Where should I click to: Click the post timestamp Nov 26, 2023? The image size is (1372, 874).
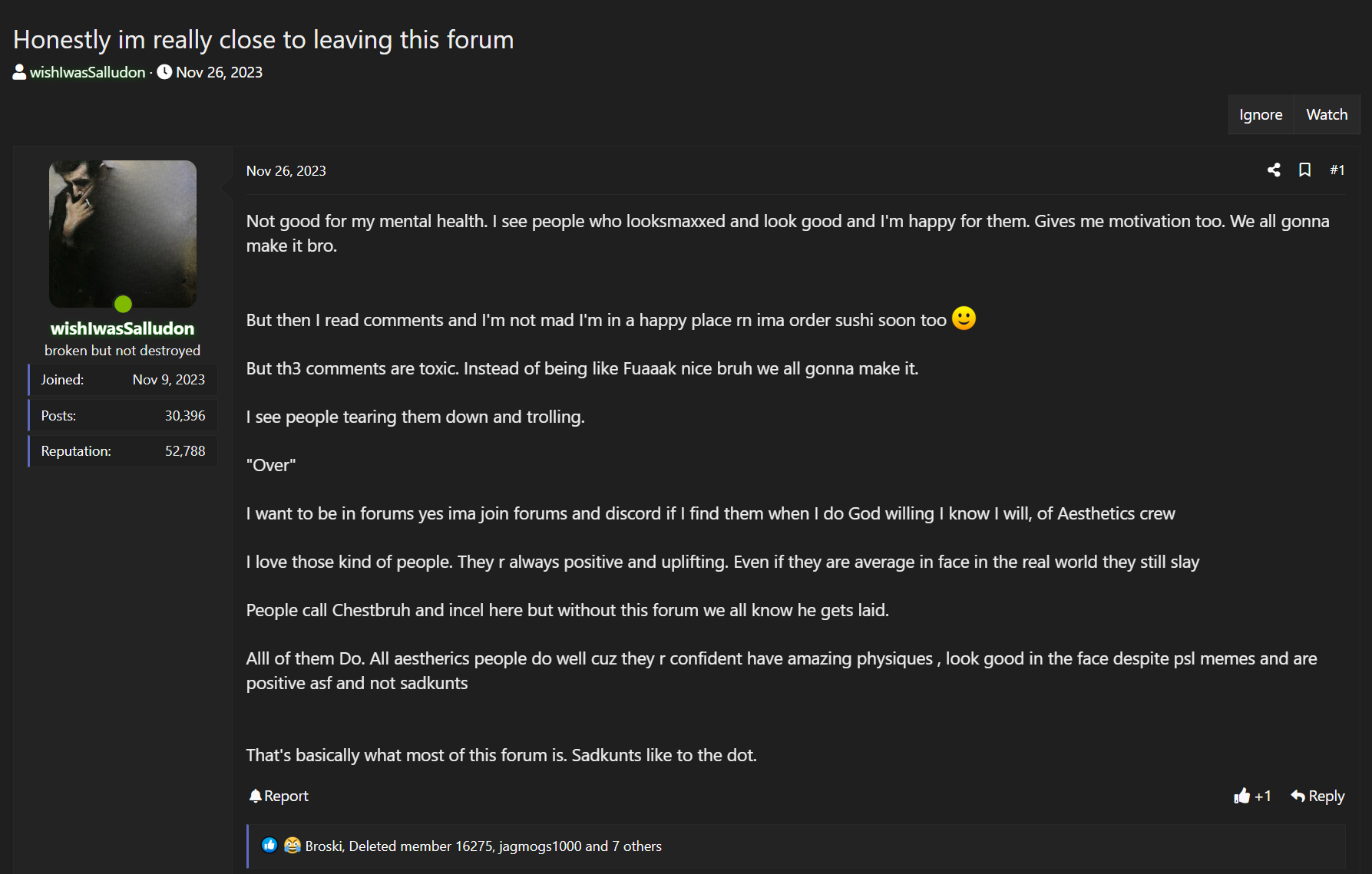[286, 171]
